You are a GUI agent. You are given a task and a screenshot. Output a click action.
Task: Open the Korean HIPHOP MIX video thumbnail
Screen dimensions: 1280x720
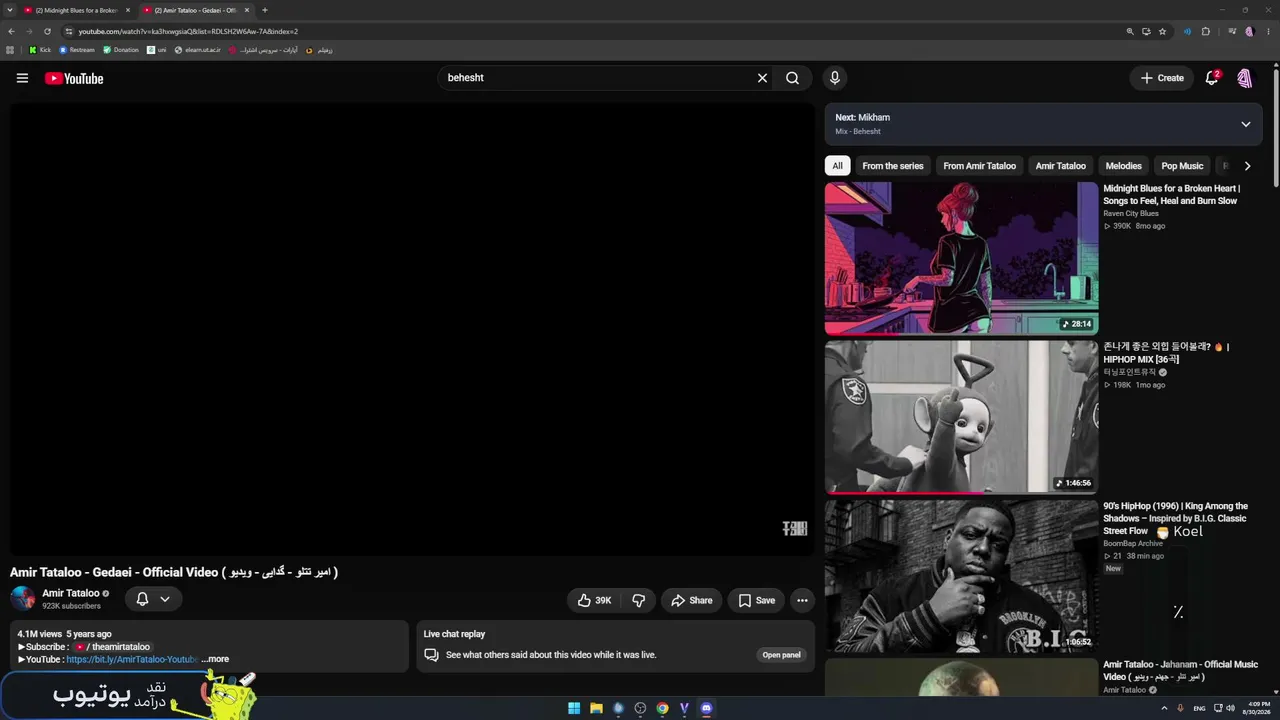click(x=961, y=417)
